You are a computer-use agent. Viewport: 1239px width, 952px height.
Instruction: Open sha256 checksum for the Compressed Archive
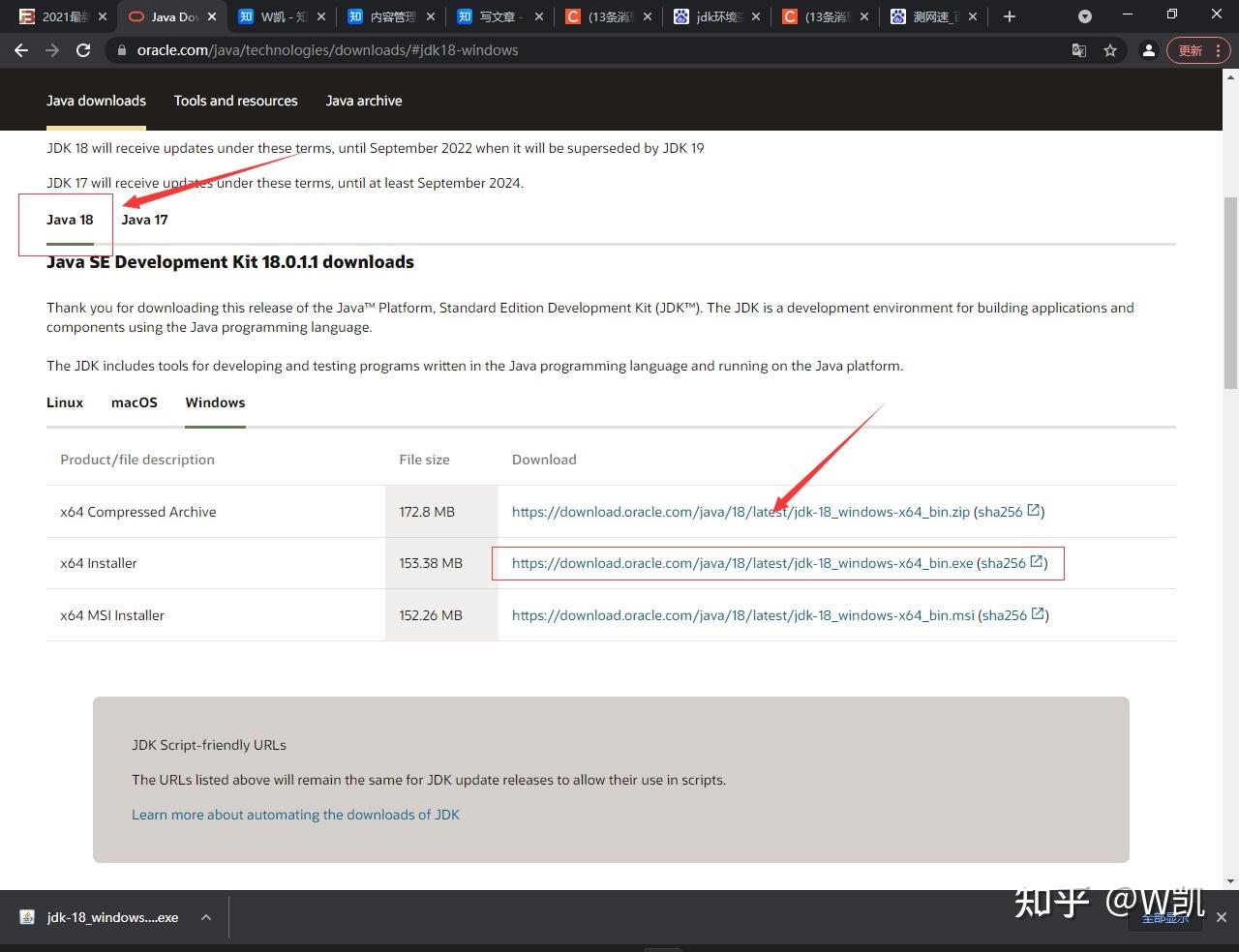coord(999,511)
